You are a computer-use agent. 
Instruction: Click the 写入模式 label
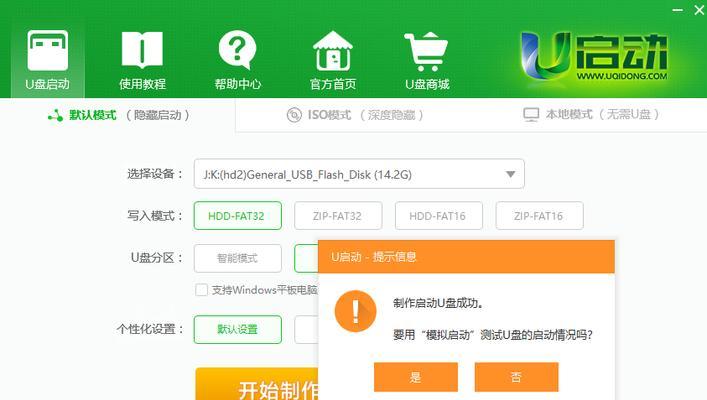[x=155, y=216]
